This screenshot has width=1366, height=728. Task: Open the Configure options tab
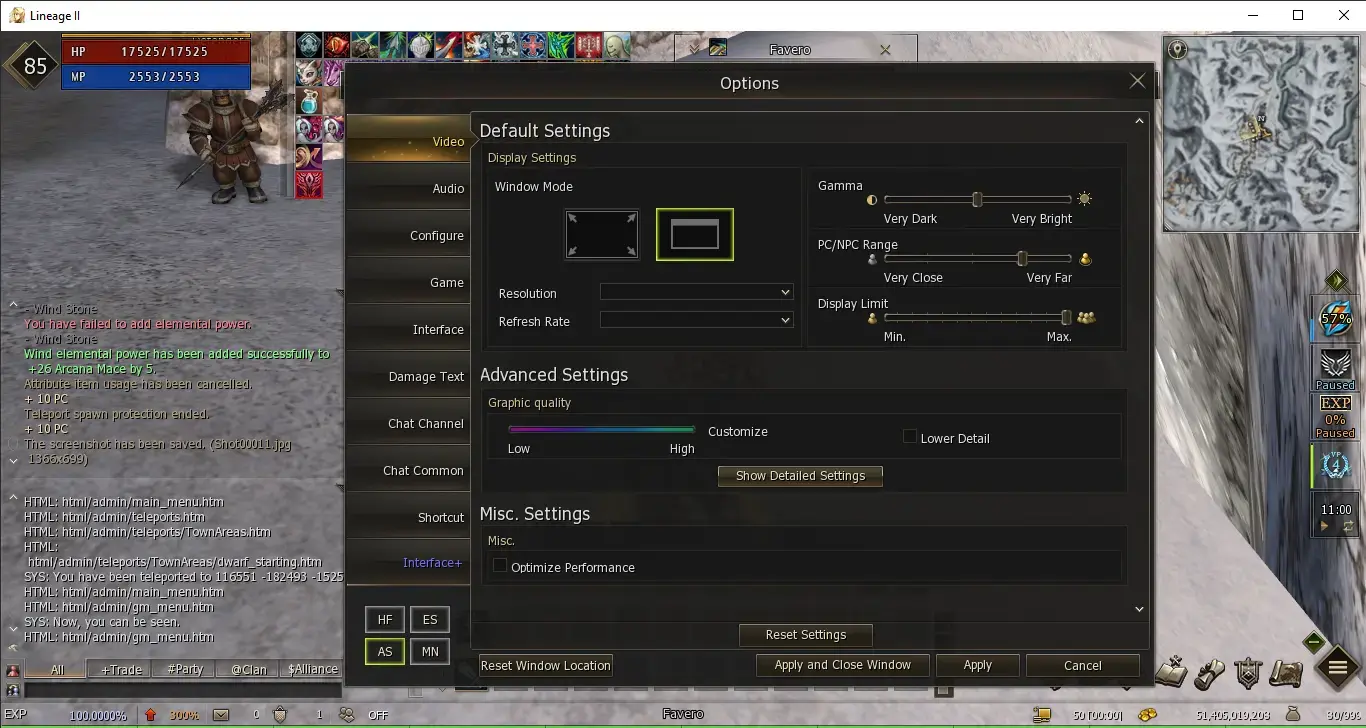pyautogui.click(x=409, y=235)
